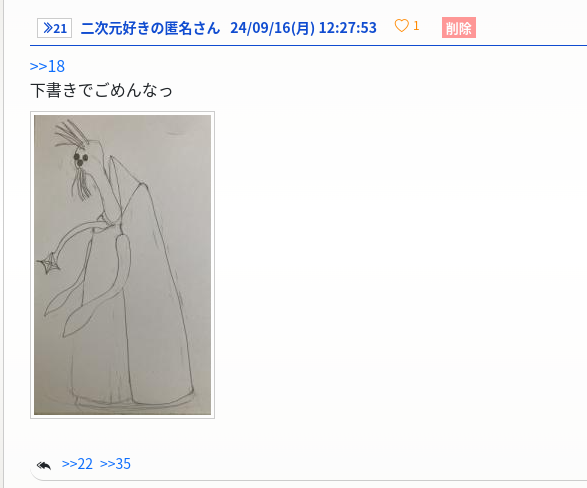587x488 pixels.
Task: Click the blue divider line under the header
Action: coord(308,46)
